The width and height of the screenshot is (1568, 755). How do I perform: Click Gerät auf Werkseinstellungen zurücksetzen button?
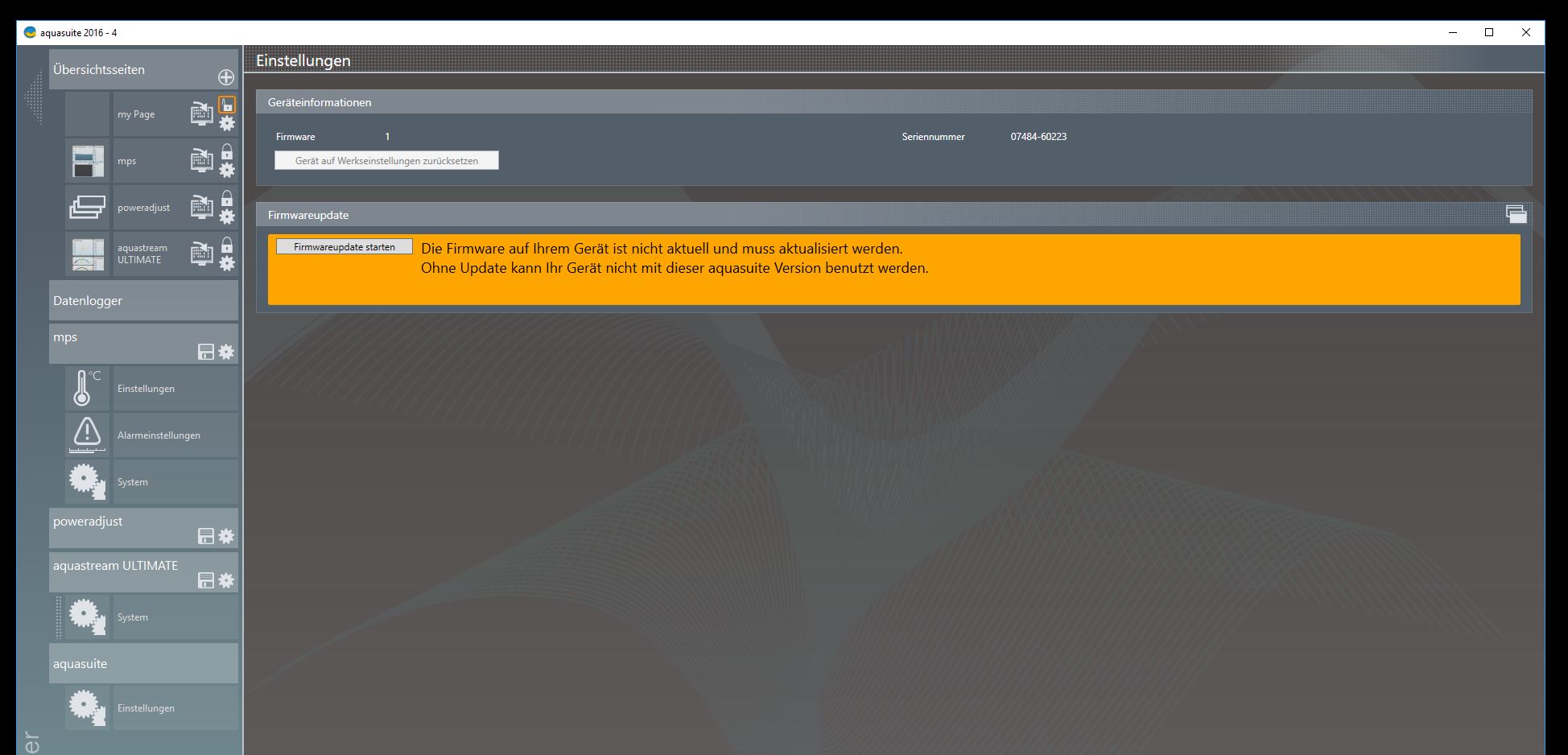point(386,161)
